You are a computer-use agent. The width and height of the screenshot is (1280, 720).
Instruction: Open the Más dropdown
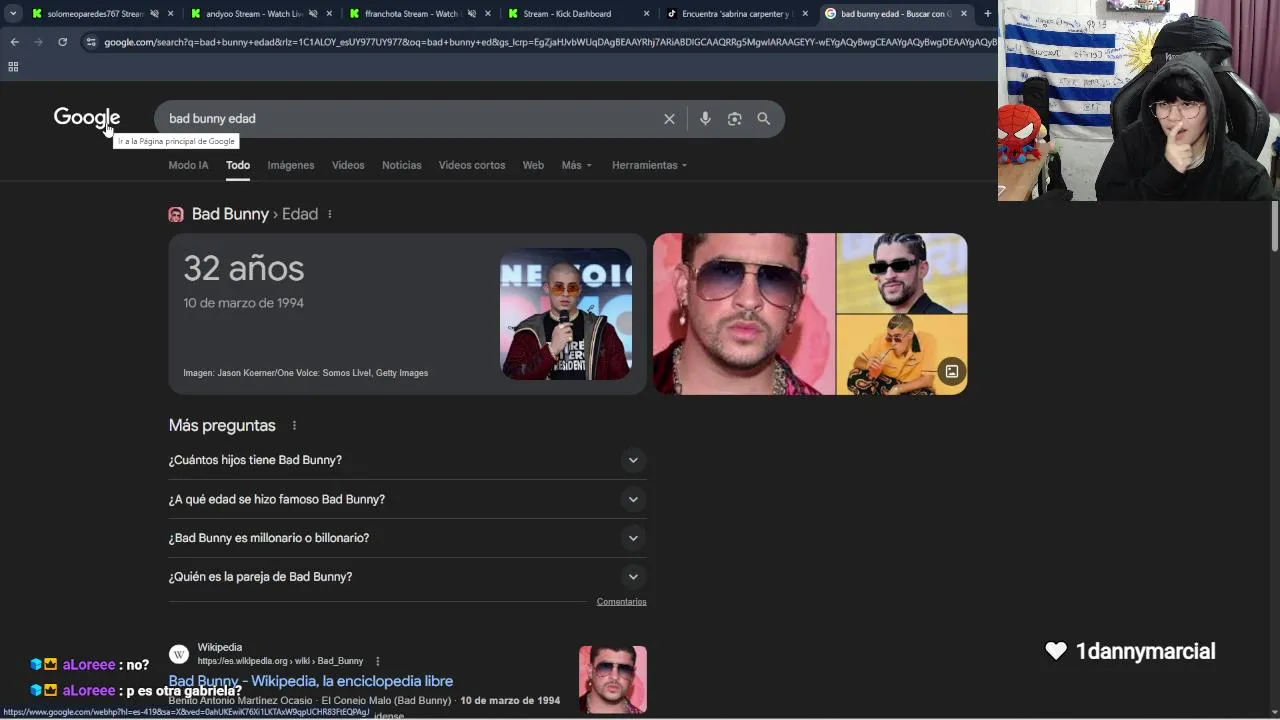pos(577,165)
